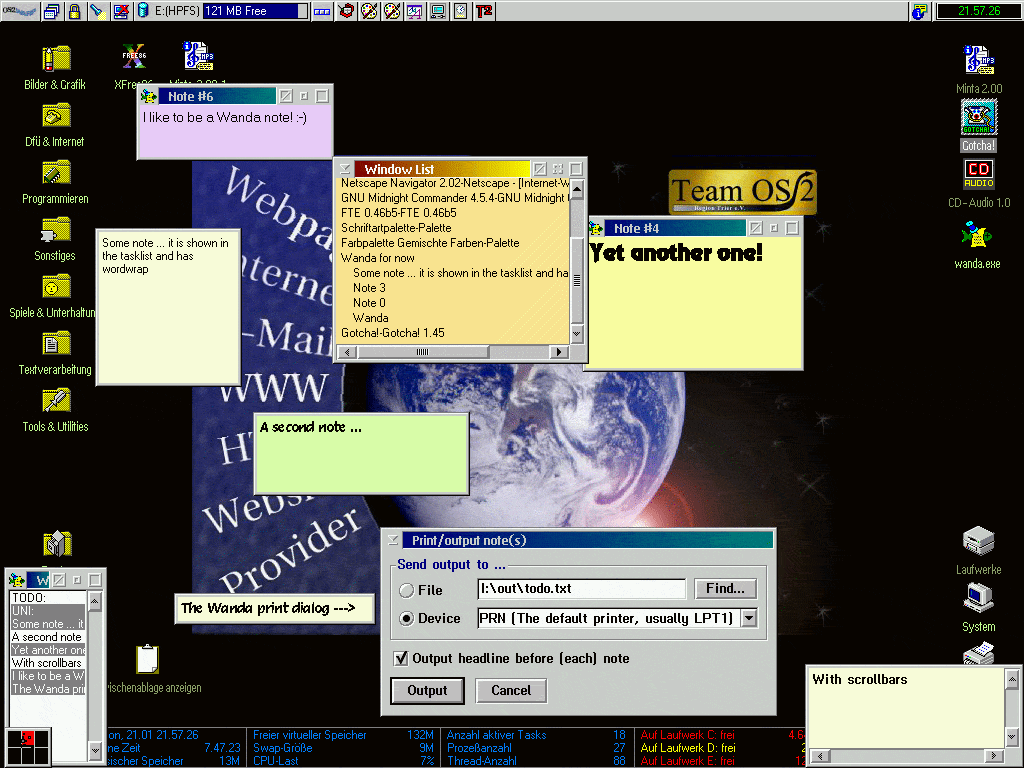Image resolution: width=1024 pixels, height=768 pixels.
Task: Select A second note in Wanda list
Action: tap(48, 637)
